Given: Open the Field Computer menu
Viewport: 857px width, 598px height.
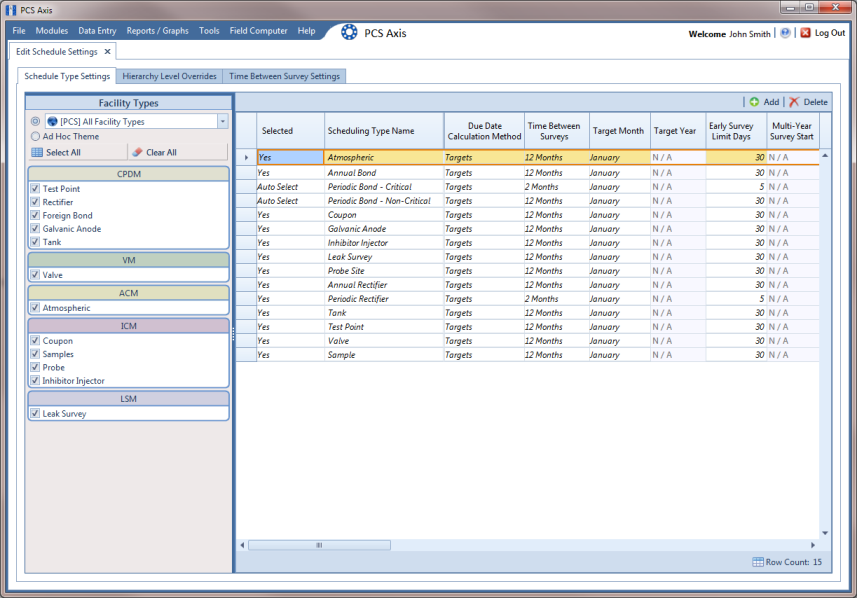Looking at the screenshot, I should point(259,31).
